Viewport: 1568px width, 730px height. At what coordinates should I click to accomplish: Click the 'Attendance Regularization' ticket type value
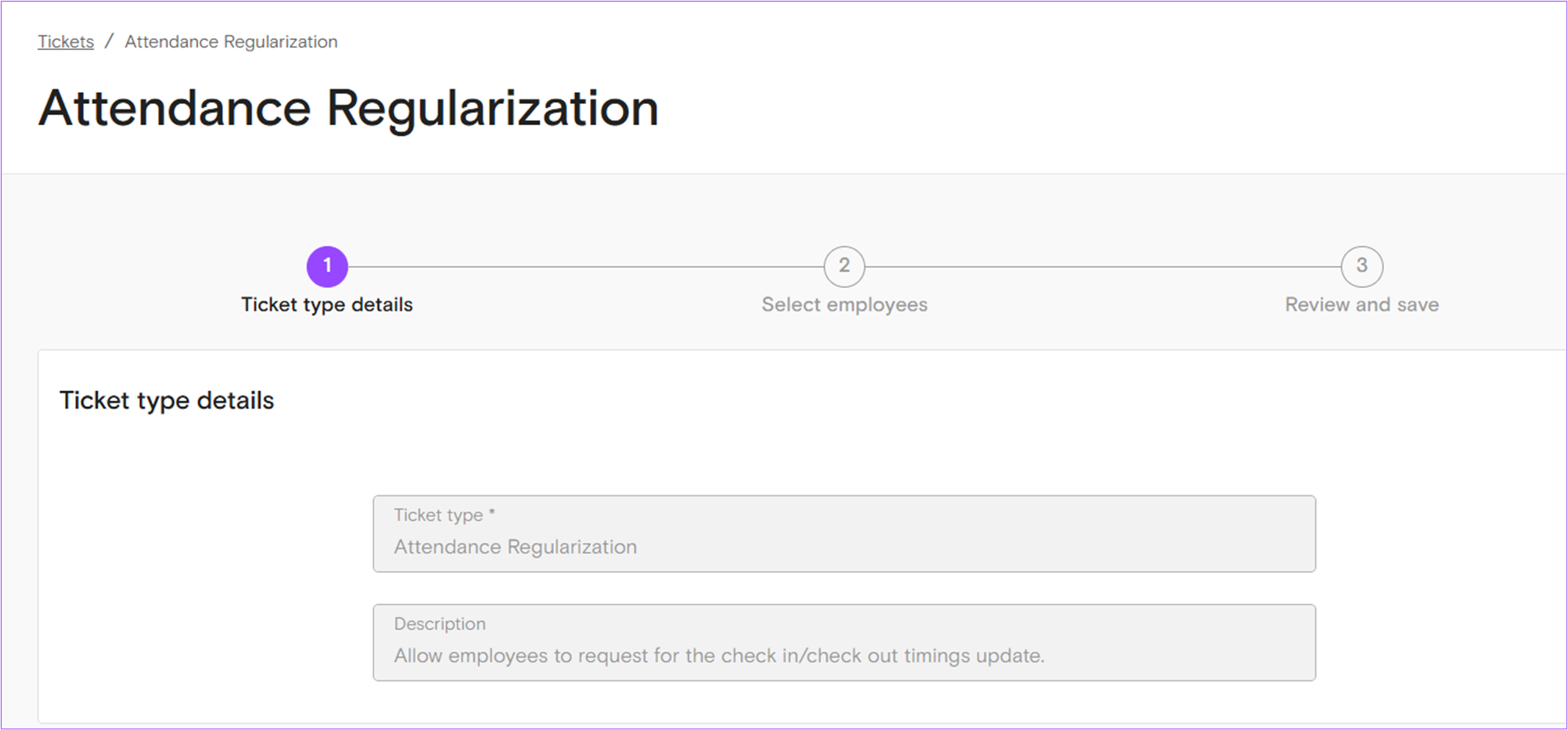515,547
